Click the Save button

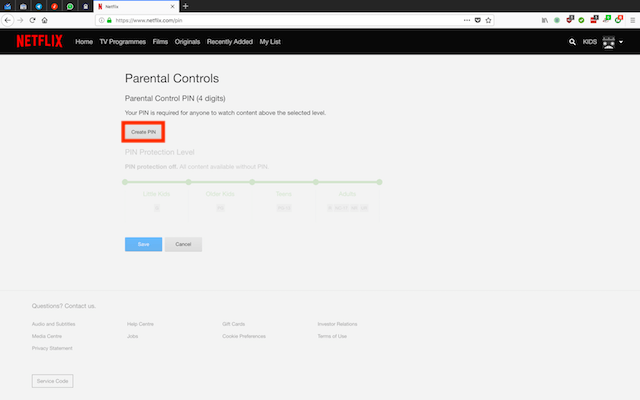click(x=143, y=244)
